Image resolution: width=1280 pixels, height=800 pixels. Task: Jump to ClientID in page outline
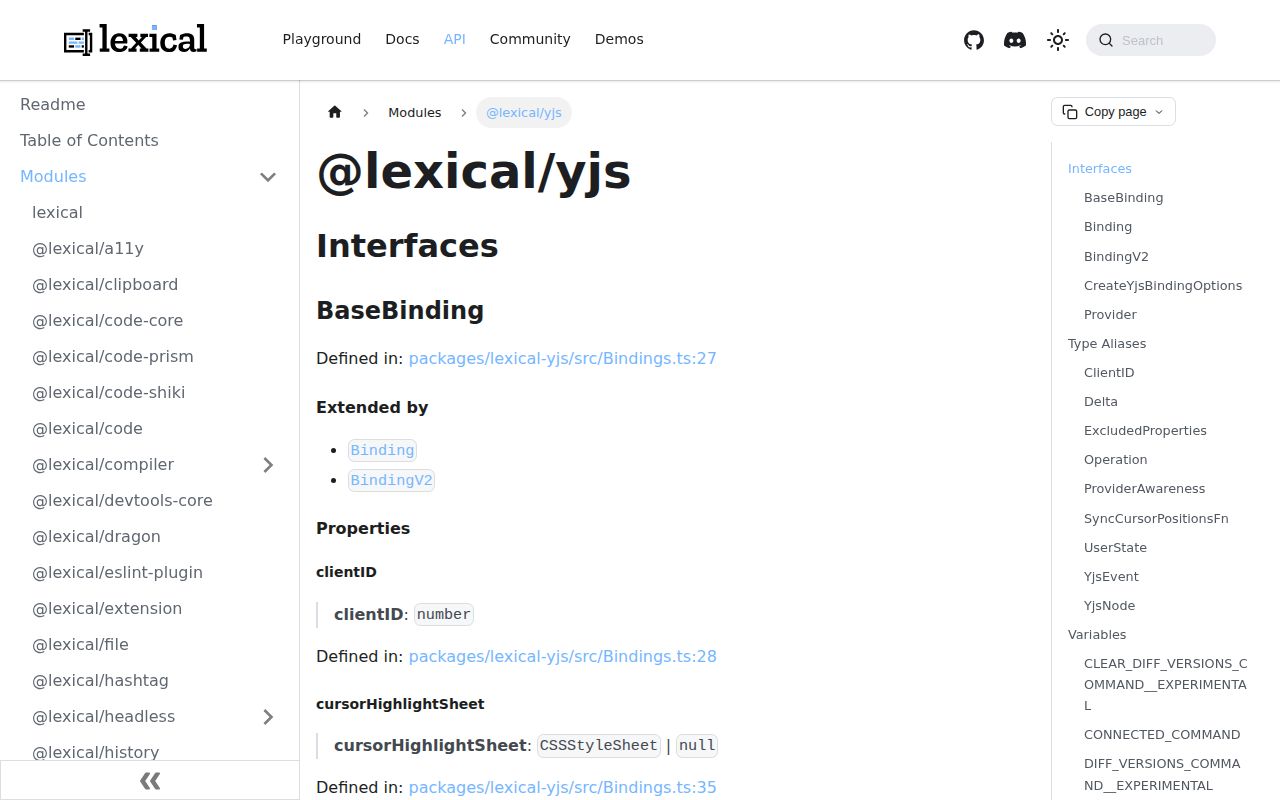click(x=1109, y=372)
